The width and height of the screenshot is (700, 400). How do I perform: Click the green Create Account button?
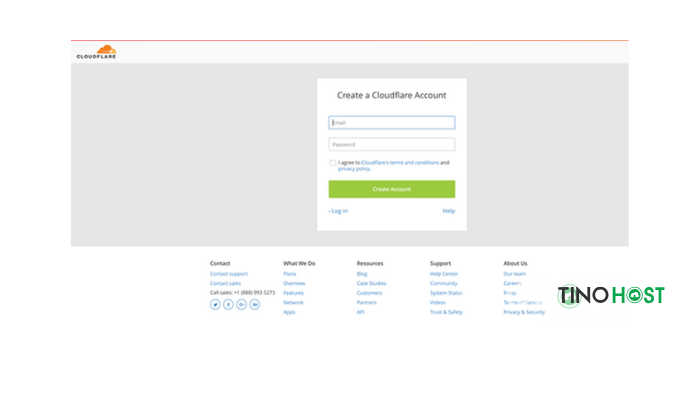(x=392, y=189)
